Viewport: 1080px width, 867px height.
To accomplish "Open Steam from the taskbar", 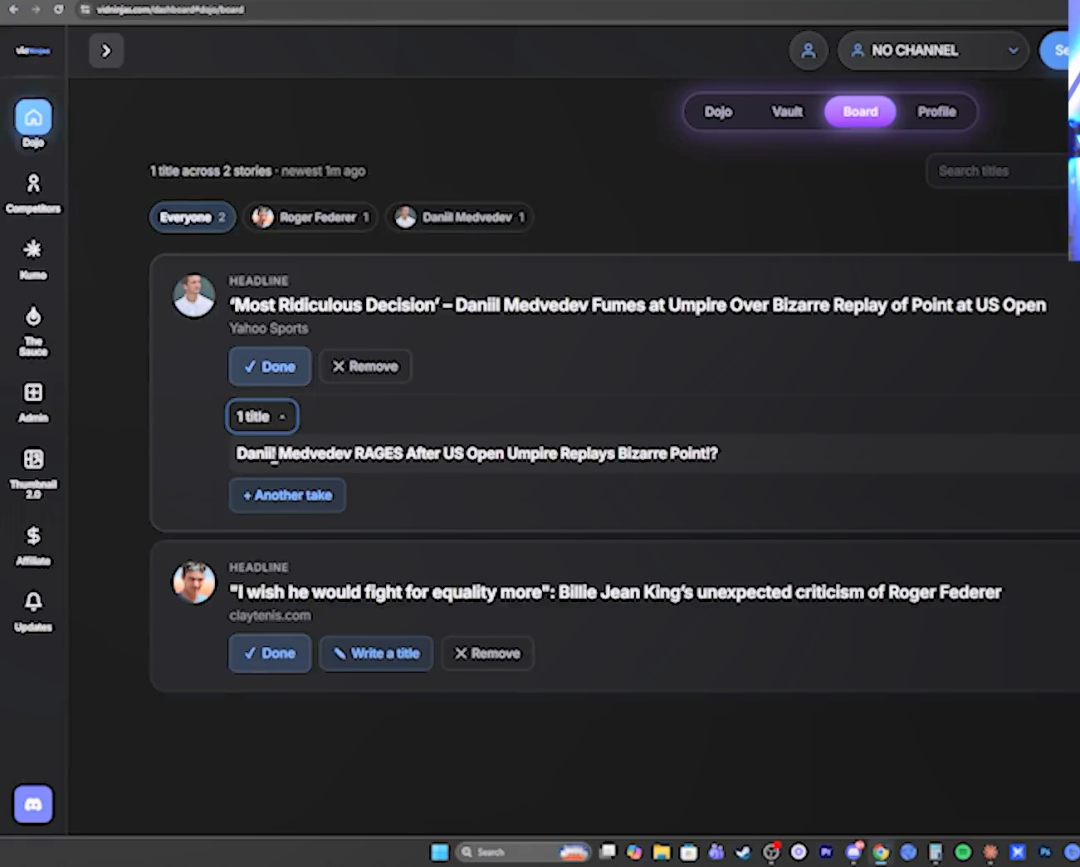I will tap(743, 852).
